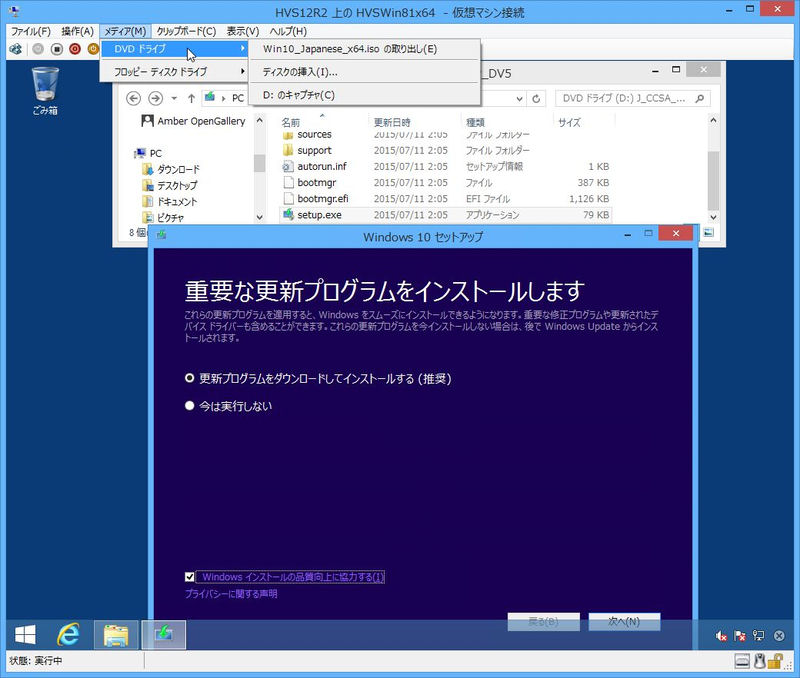Go up one folder level in Explorer
Viewport: 800px width, 678px height.
click(x=191, y=98)
